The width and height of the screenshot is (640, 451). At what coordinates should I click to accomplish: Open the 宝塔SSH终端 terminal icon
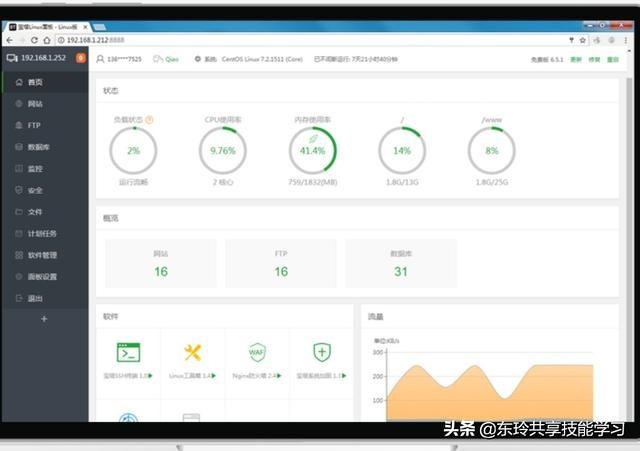129,353
